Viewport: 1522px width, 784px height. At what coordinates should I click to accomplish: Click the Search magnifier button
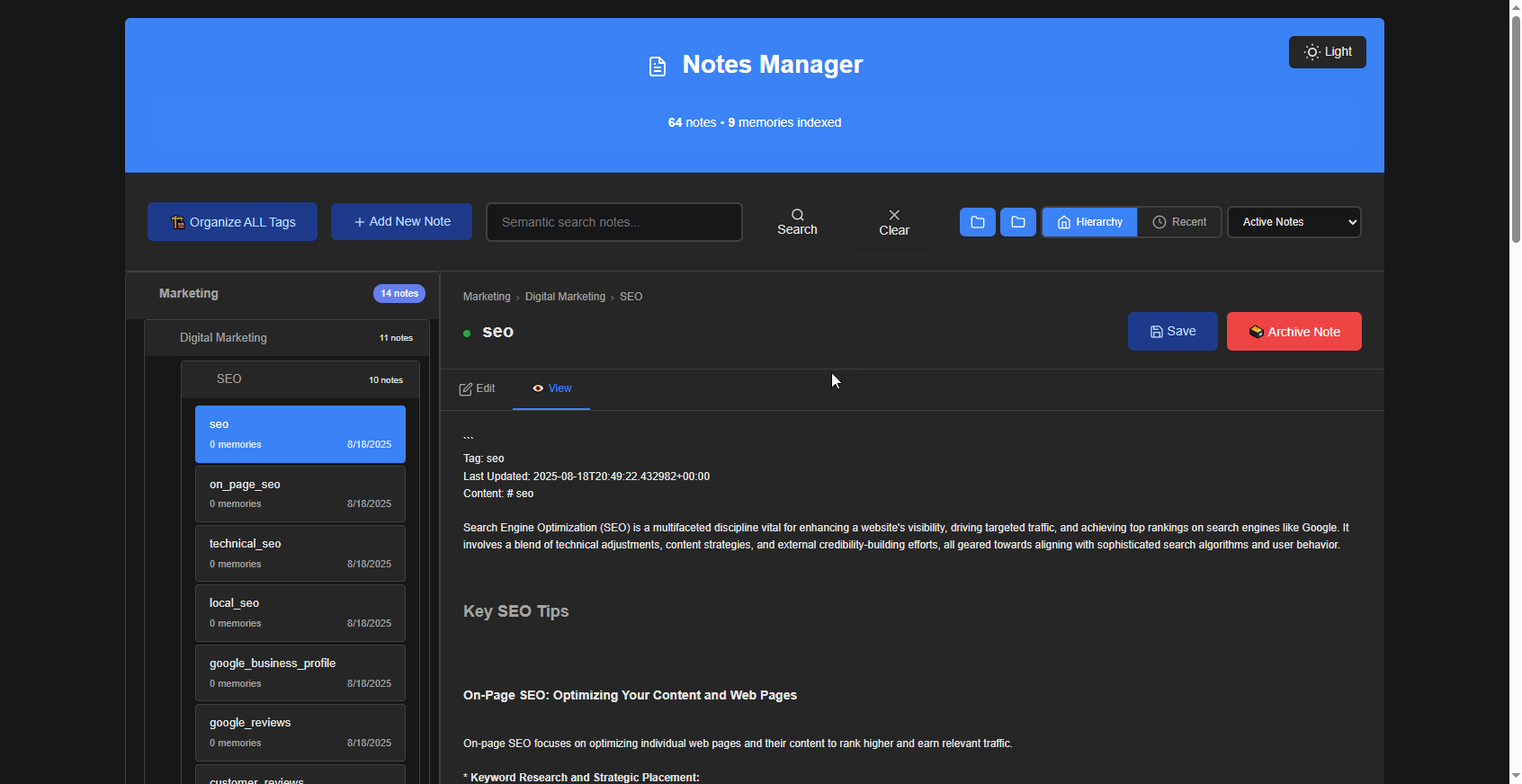[x=797, y=222]
